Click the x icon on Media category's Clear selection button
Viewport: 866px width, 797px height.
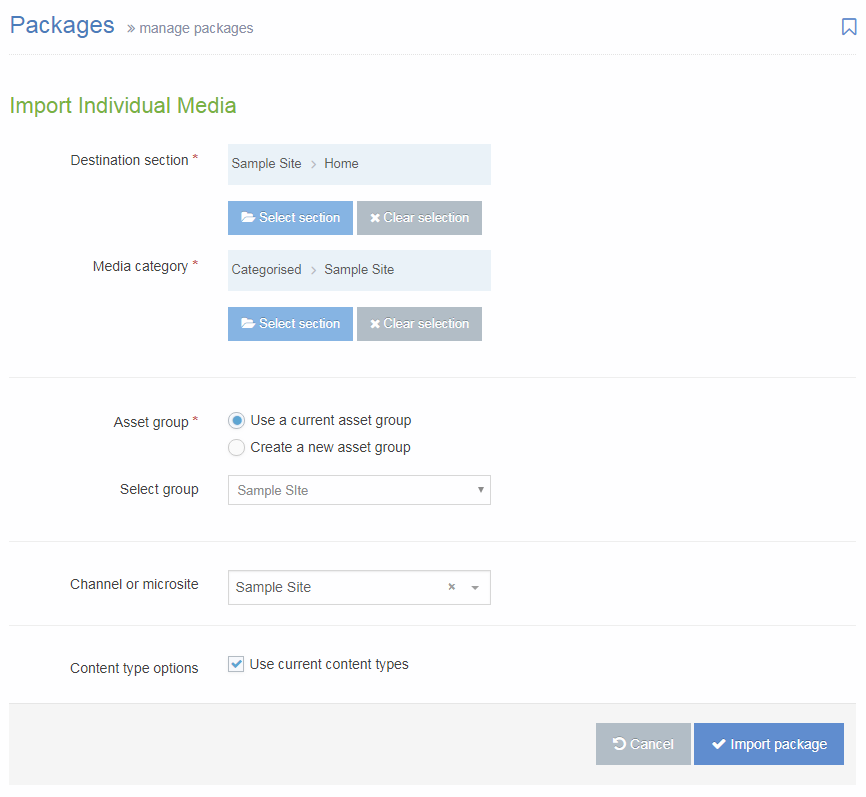pos(376,323)
